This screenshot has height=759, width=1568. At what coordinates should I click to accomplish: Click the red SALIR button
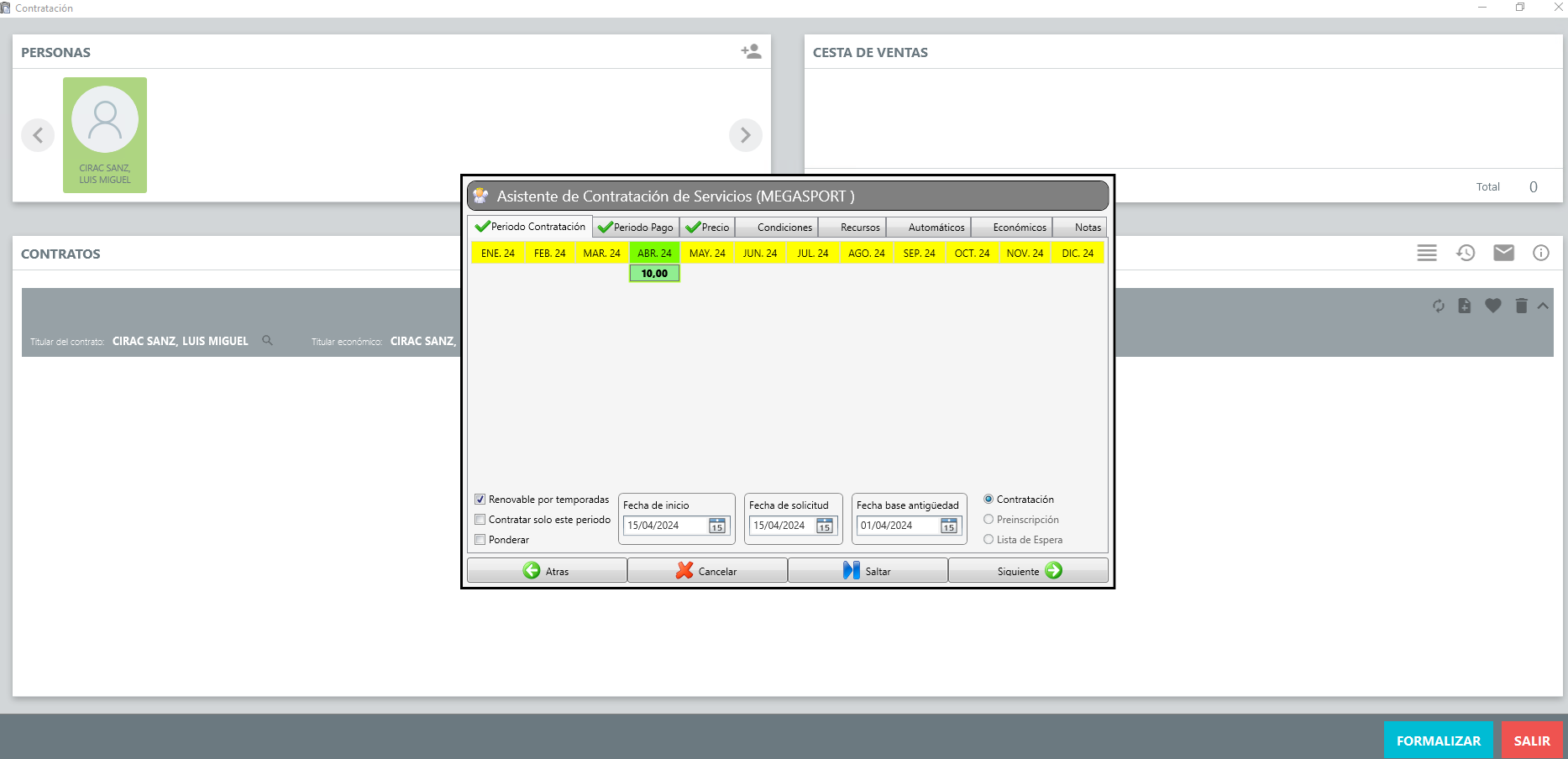point(1532,741)
